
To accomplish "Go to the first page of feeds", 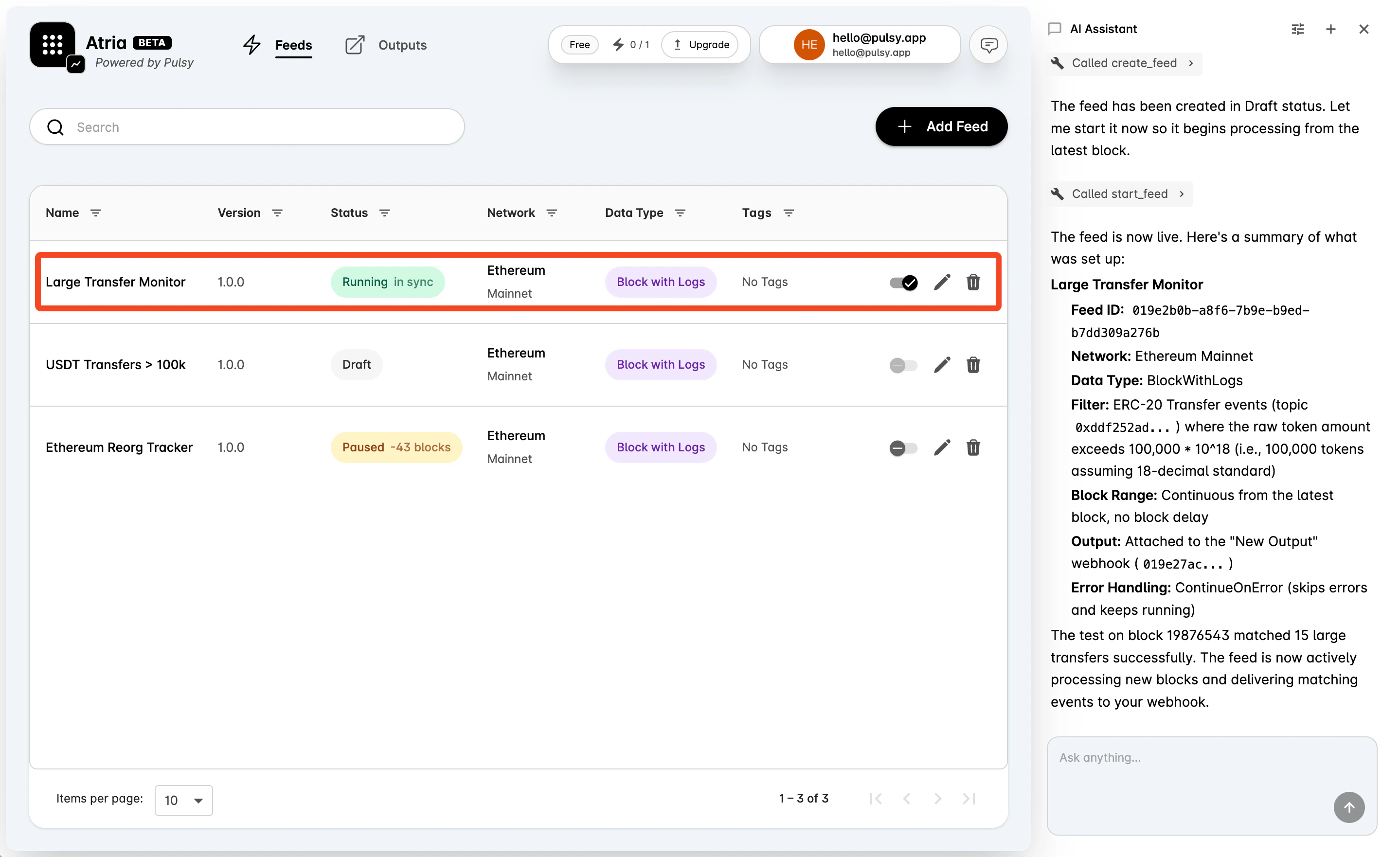I will tap(876, 799).
